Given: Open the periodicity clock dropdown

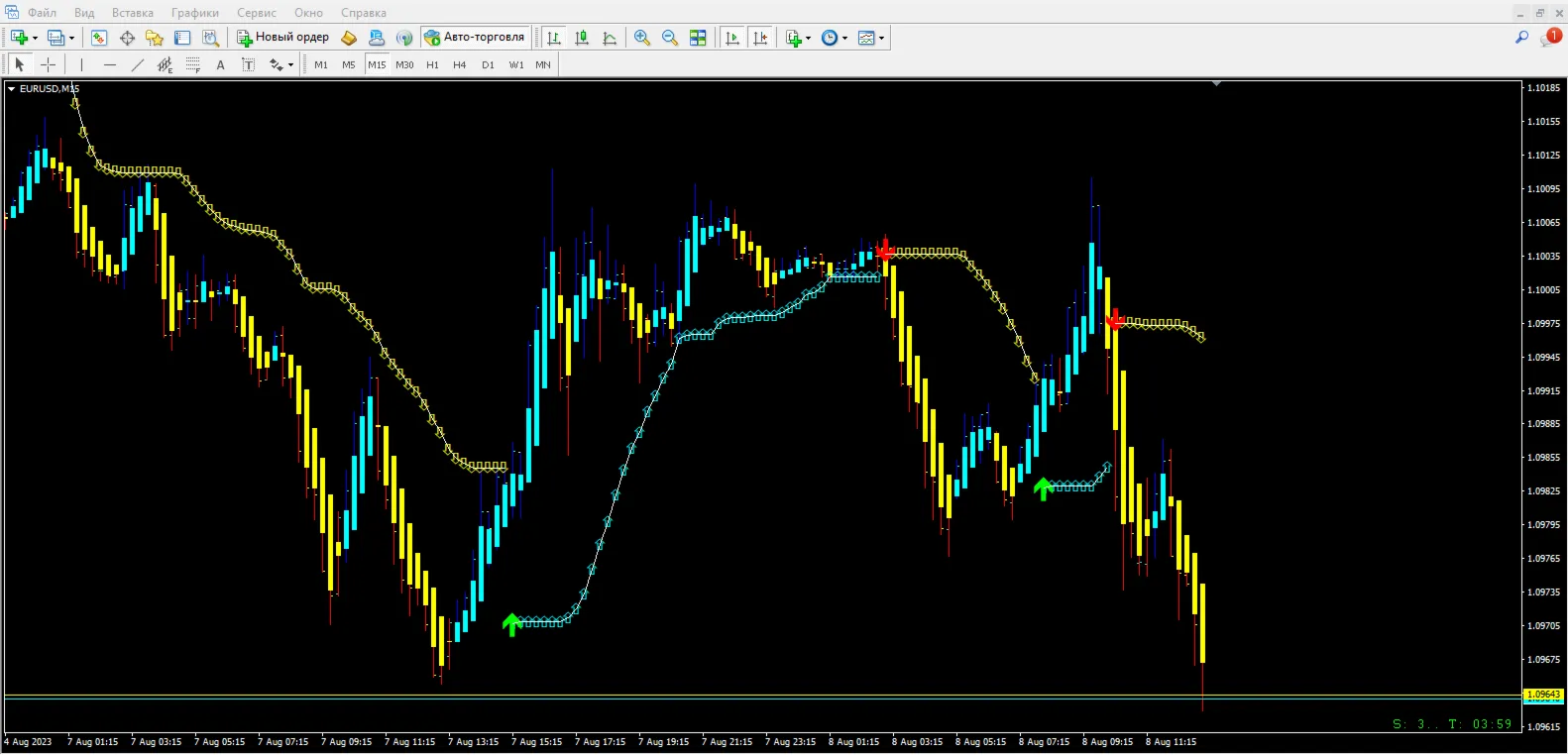Looking at the screenshot, I should (835, 38).
